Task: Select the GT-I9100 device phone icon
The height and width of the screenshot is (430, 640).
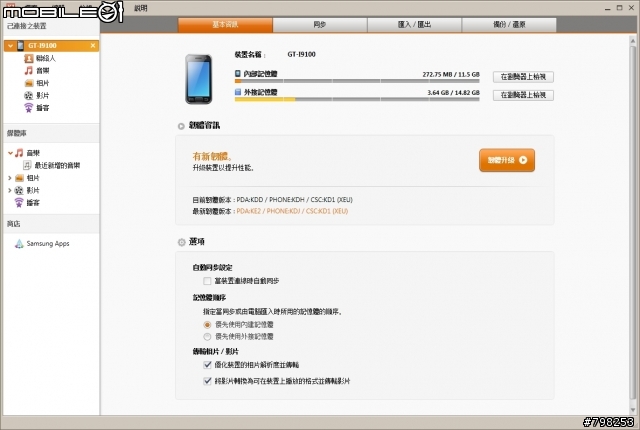Action: (20, 46)
